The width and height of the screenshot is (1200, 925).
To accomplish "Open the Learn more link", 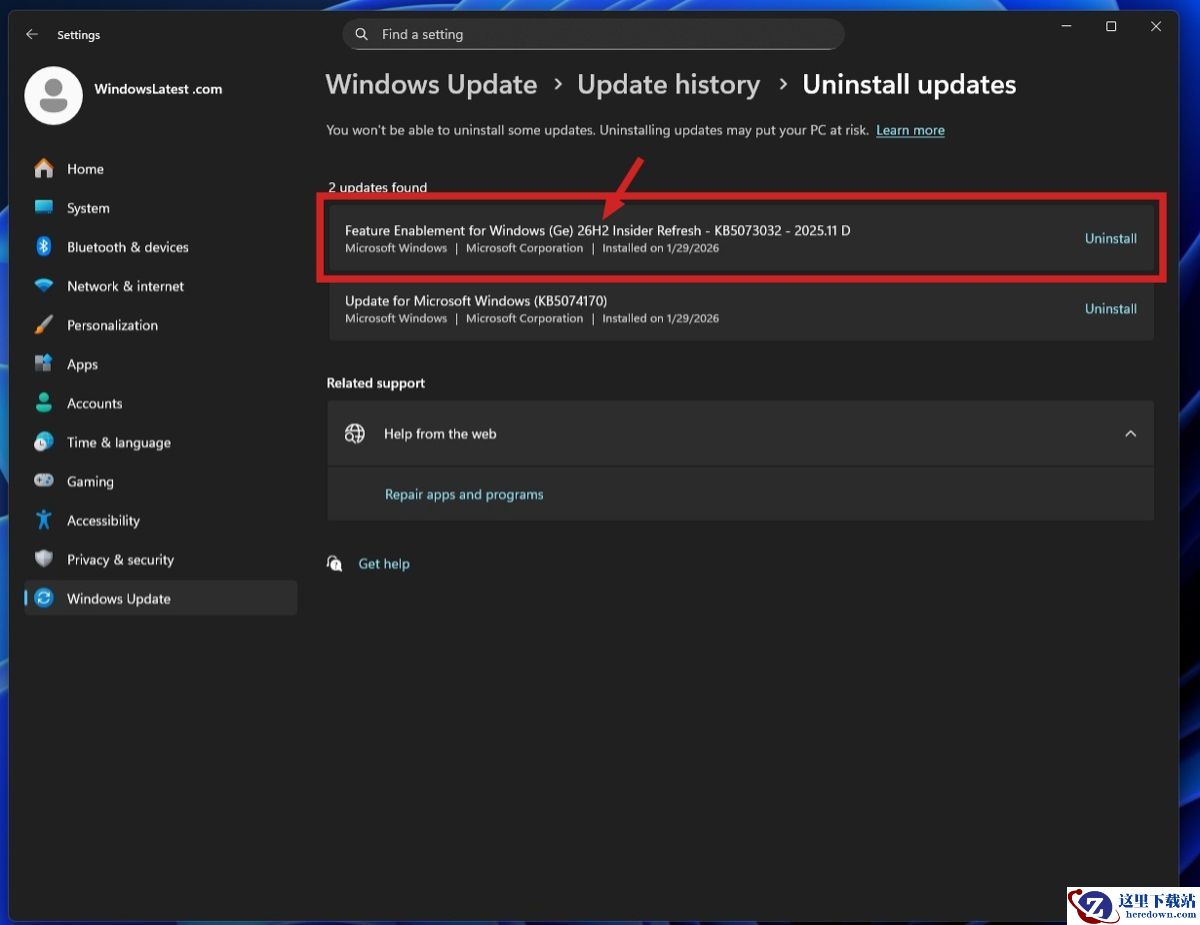I will click(x=910, y=131).
